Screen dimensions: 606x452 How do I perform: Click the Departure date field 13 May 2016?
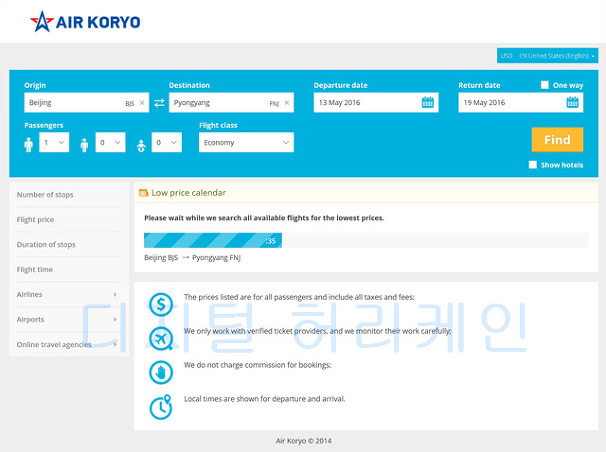(376, 102)
